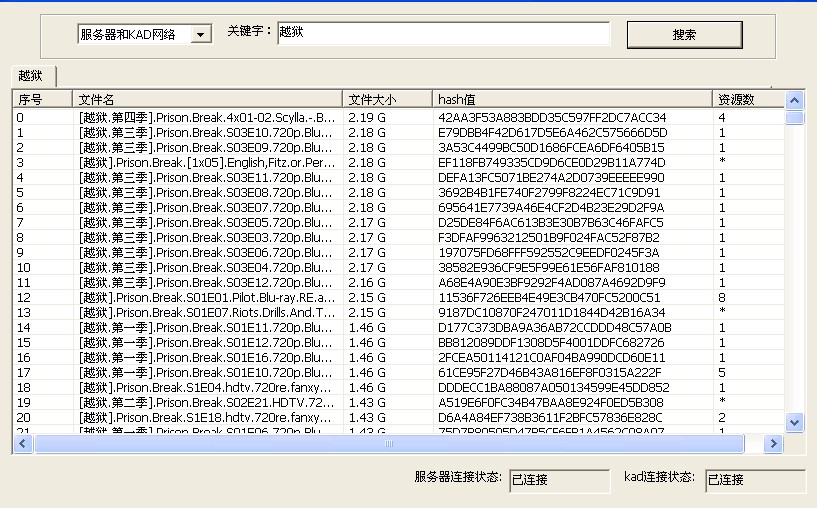Image resolution: width=817 pixels, height=508 pixels.
Task: Click the 2.16 G file size cell
Action: (367, 283)
